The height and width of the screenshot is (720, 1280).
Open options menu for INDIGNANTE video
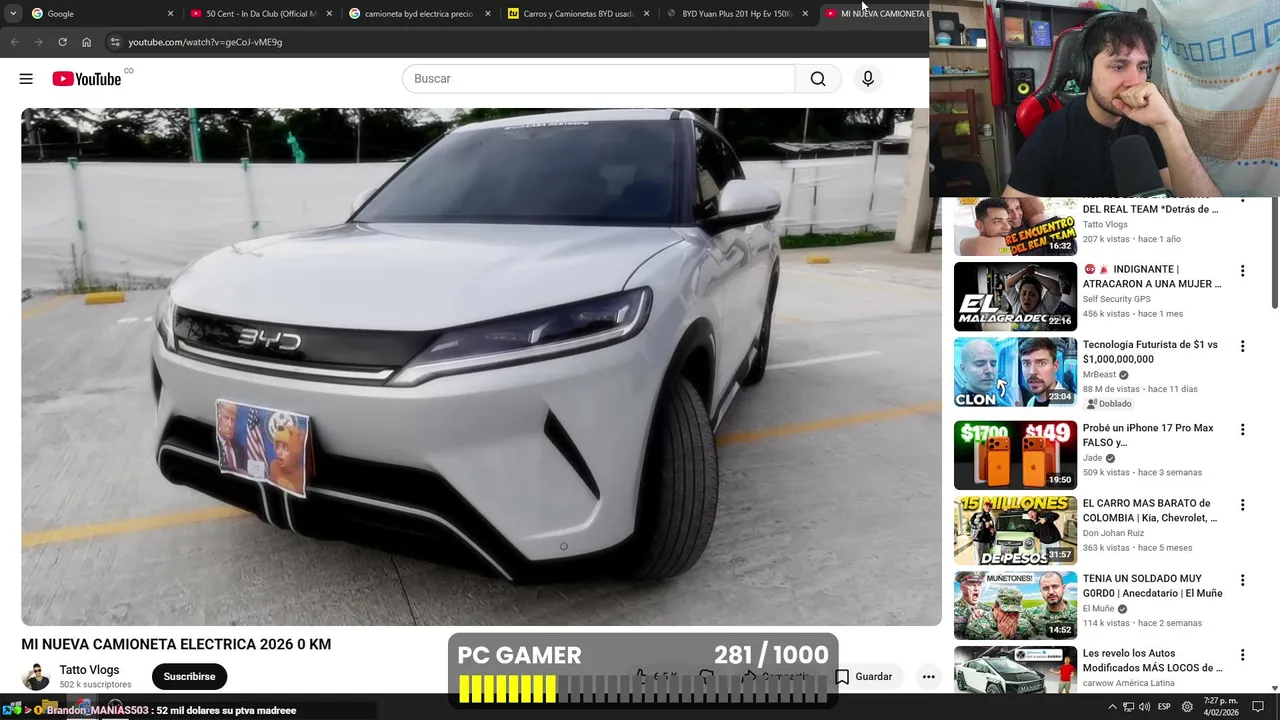(x=1242, y=271)
